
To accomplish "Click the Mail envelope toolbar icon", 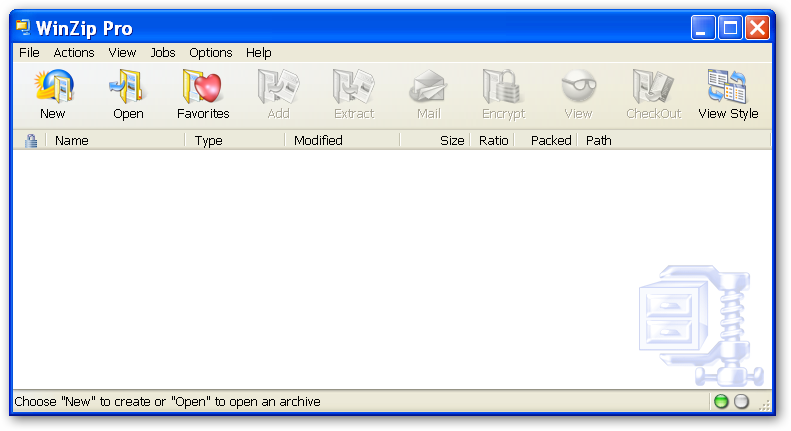I will point(428,87).
